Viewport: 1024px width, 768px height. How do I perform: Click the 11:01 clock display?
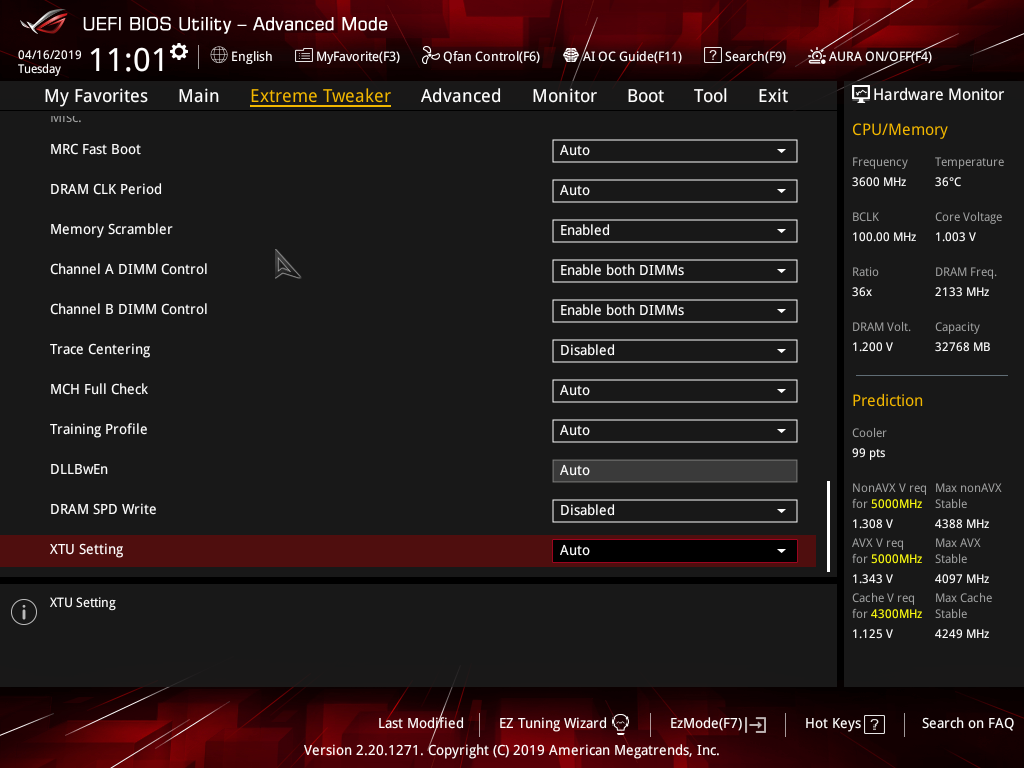(x=127, y=60)
